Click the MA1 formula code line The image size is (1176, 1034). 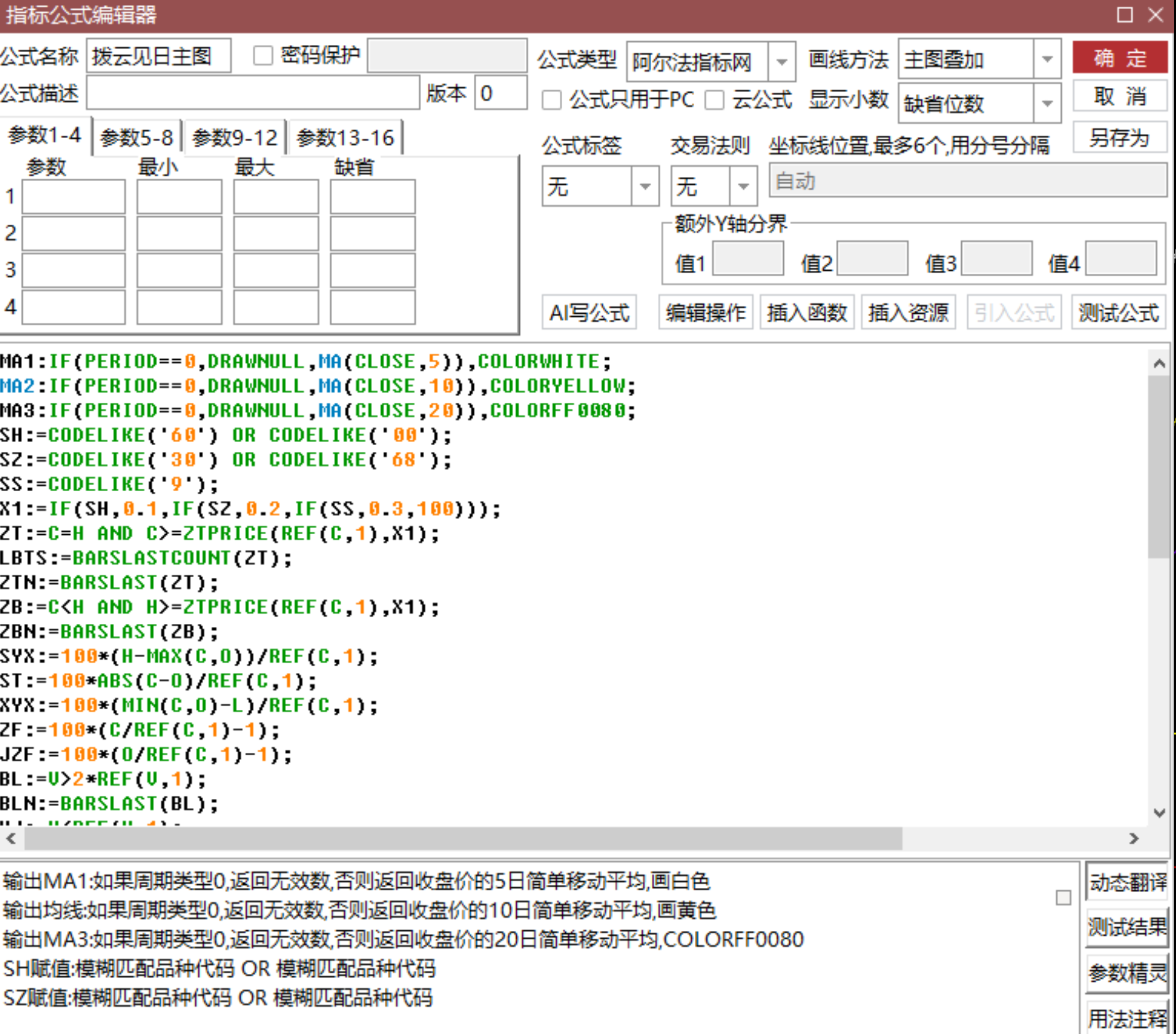point(306,361)
